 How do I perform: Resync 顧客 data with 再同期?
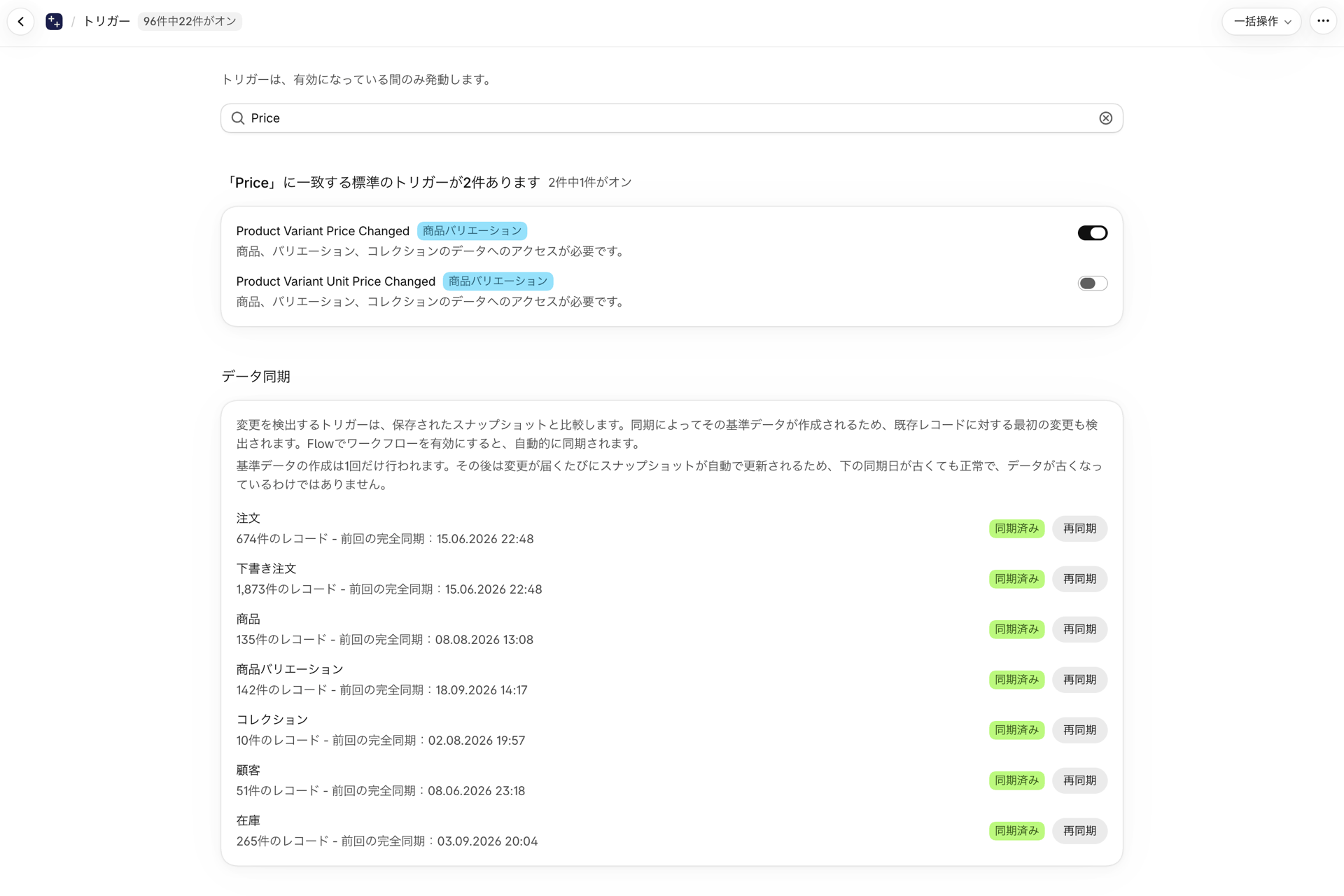tap(1079, 780)
